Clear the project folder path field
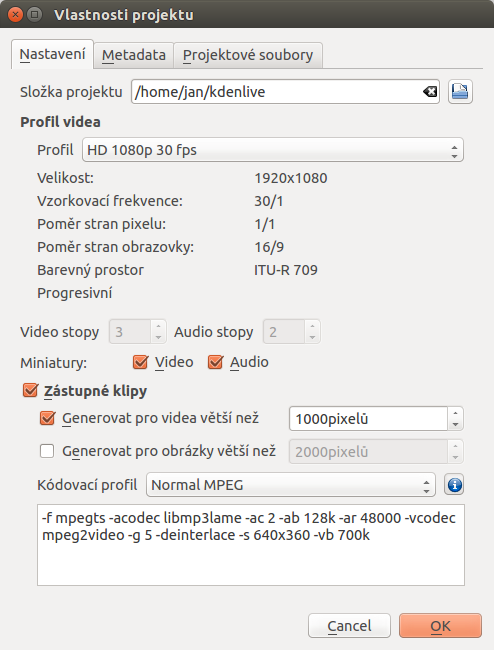494x650 pixels. [x=430, y=92]
